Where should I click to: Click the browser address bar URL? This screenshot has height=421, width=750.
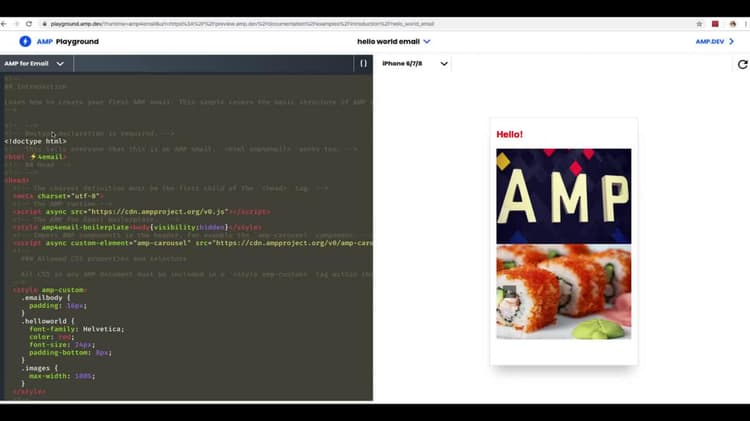pyautogui.click(x=242, y=24)
